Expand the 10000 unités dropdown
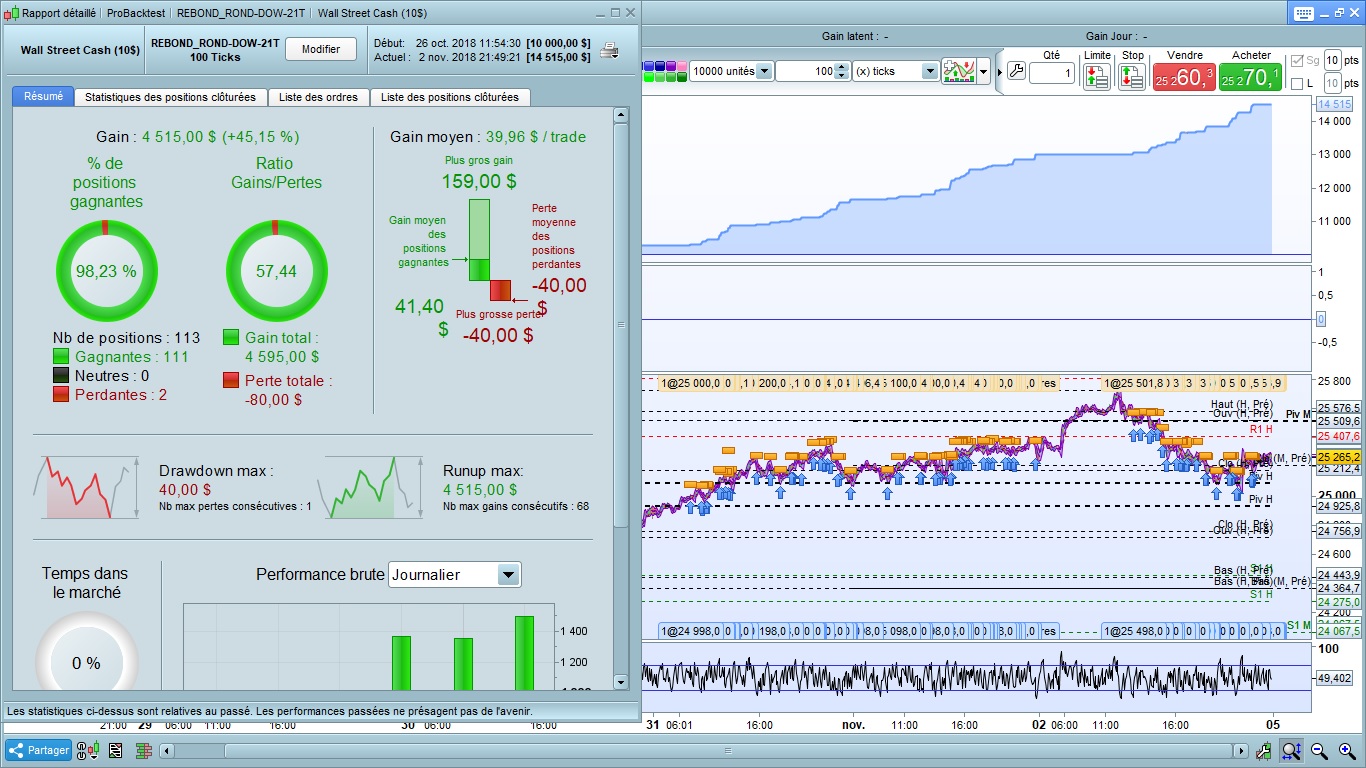 [764, 72]
